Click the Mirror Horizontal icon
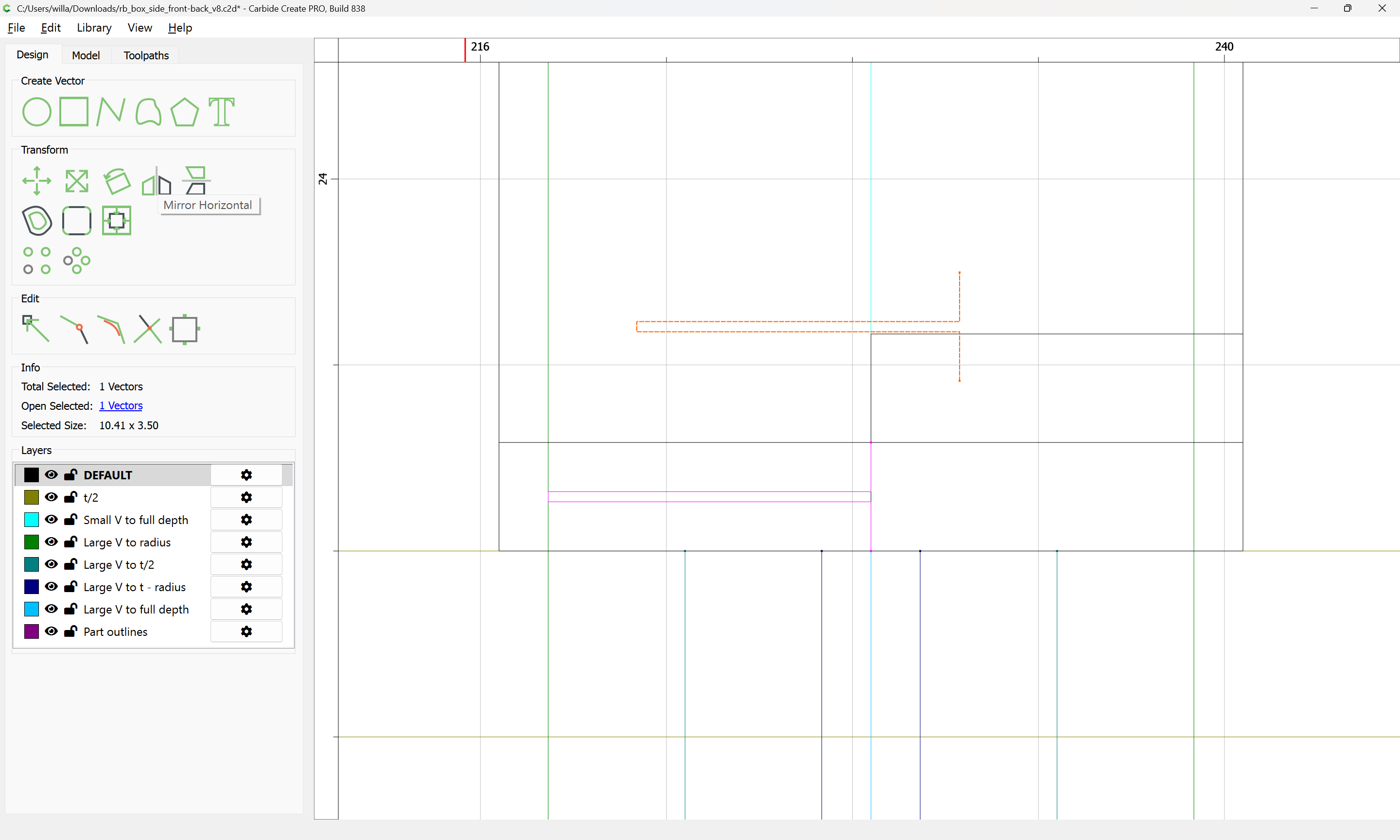 tap(156, 182)
